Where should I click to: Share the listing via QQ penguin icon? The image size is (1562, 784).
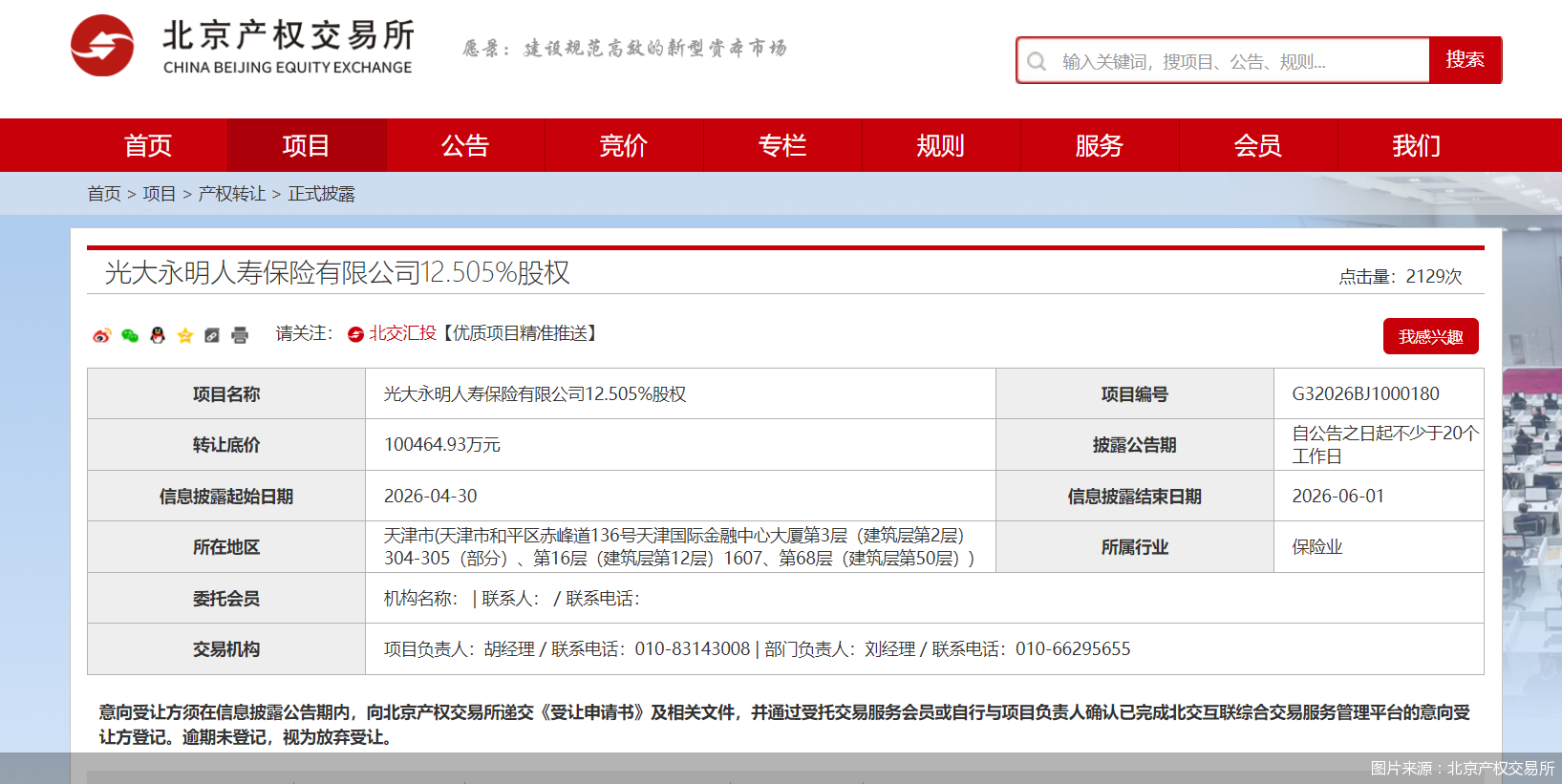click(x=158, y=335)
